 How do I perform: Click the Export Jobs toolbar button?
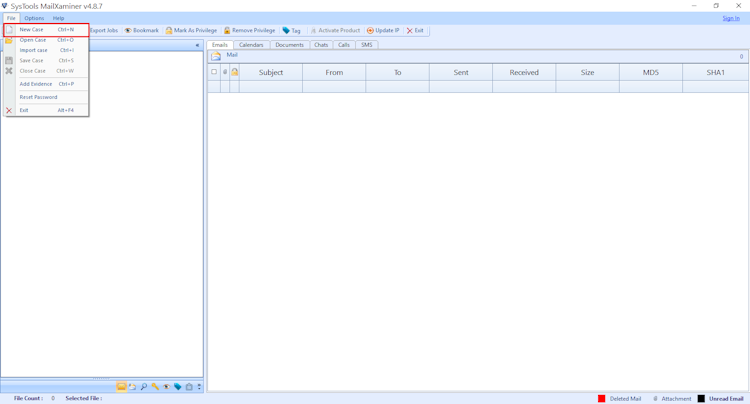pos(104,31)
